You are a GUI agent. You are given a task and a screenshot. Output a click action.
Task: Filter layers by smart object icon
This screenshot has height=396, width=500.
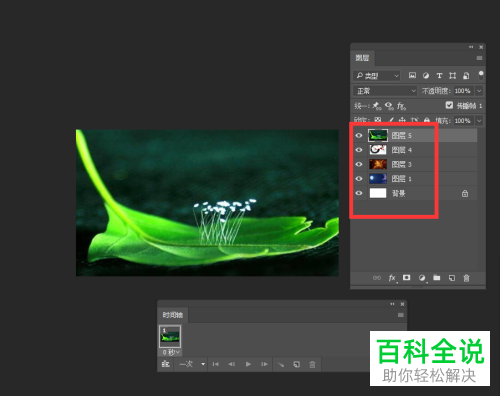[466, 76]
